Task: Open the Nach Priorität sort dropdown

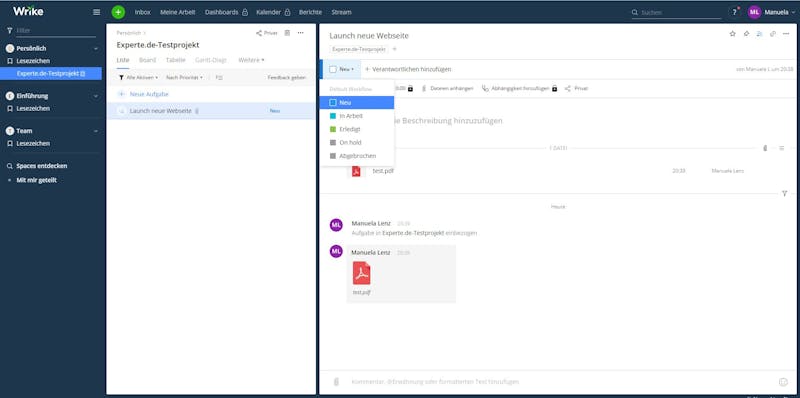Action: point(184,78)
